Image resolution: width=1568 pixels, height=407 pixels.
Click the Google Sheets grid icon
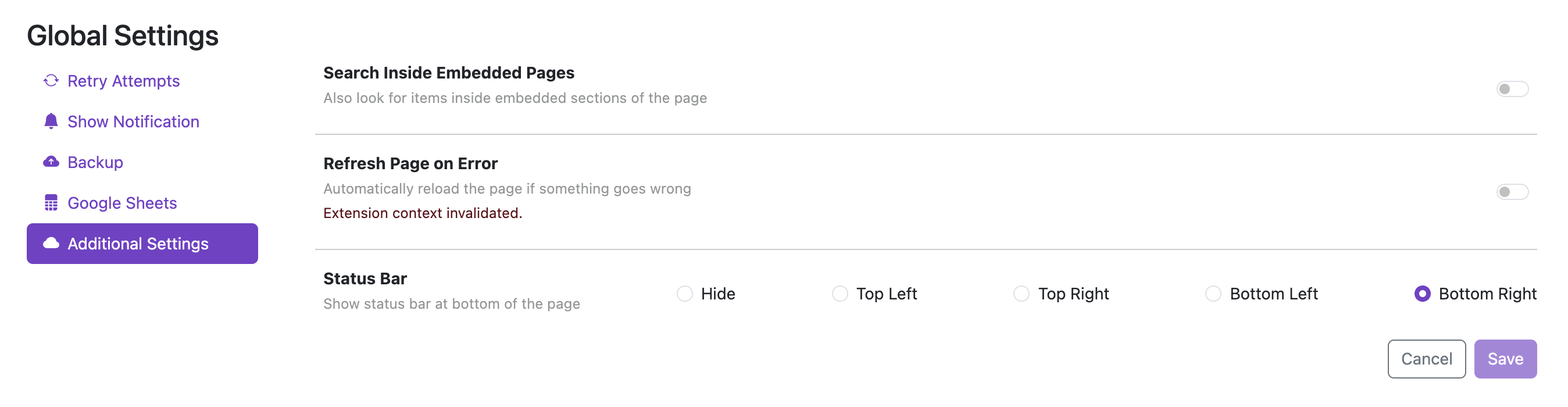click(x=51, y=202)
